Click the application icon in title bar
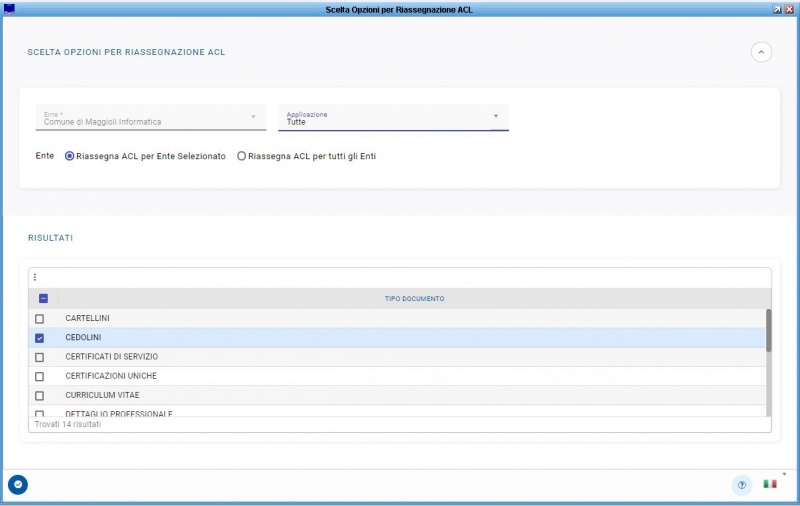800x506 pixels. (x=9, y=8)
